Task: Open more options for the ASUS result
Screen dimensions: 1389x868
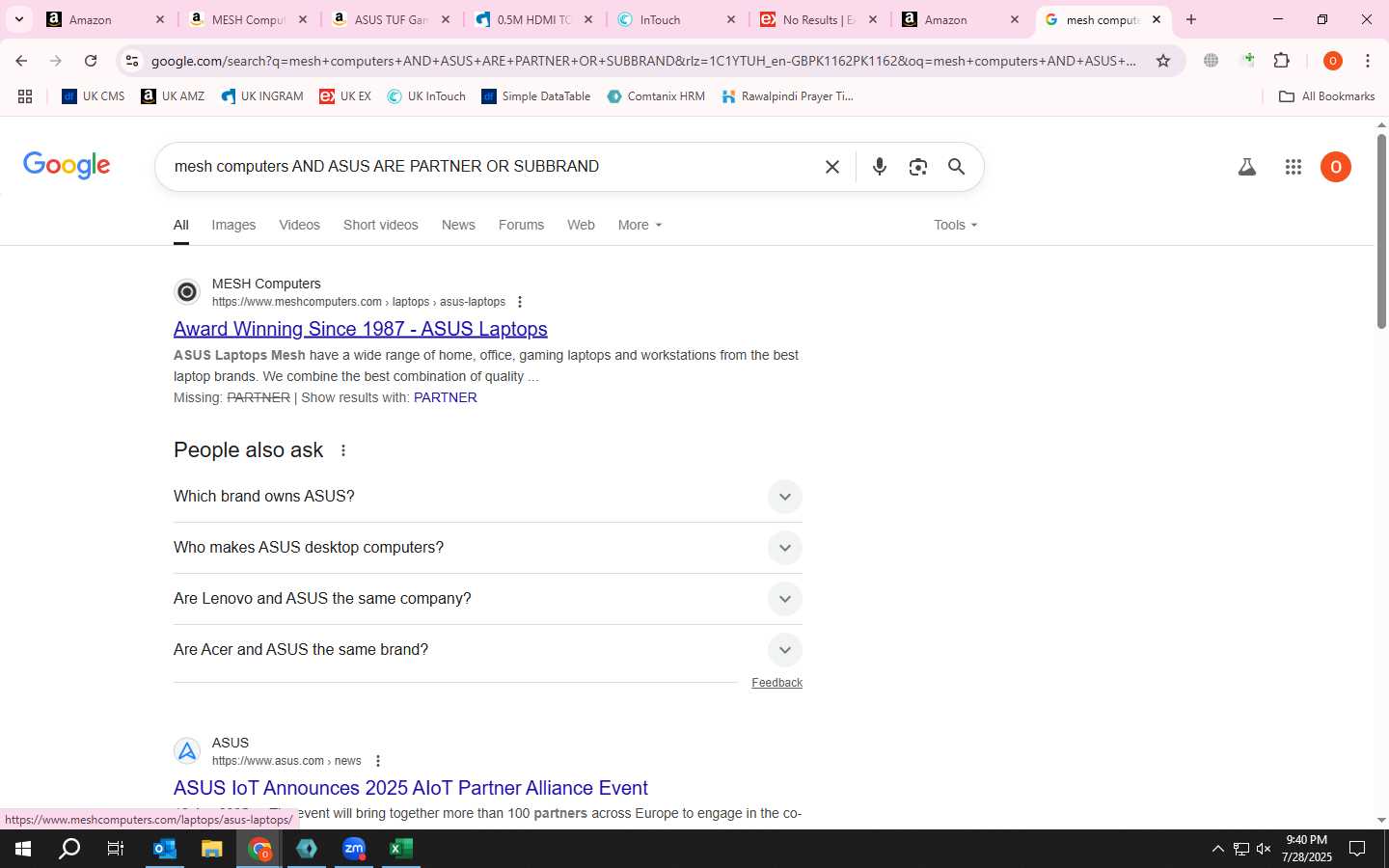Action: tap(378, 761)
